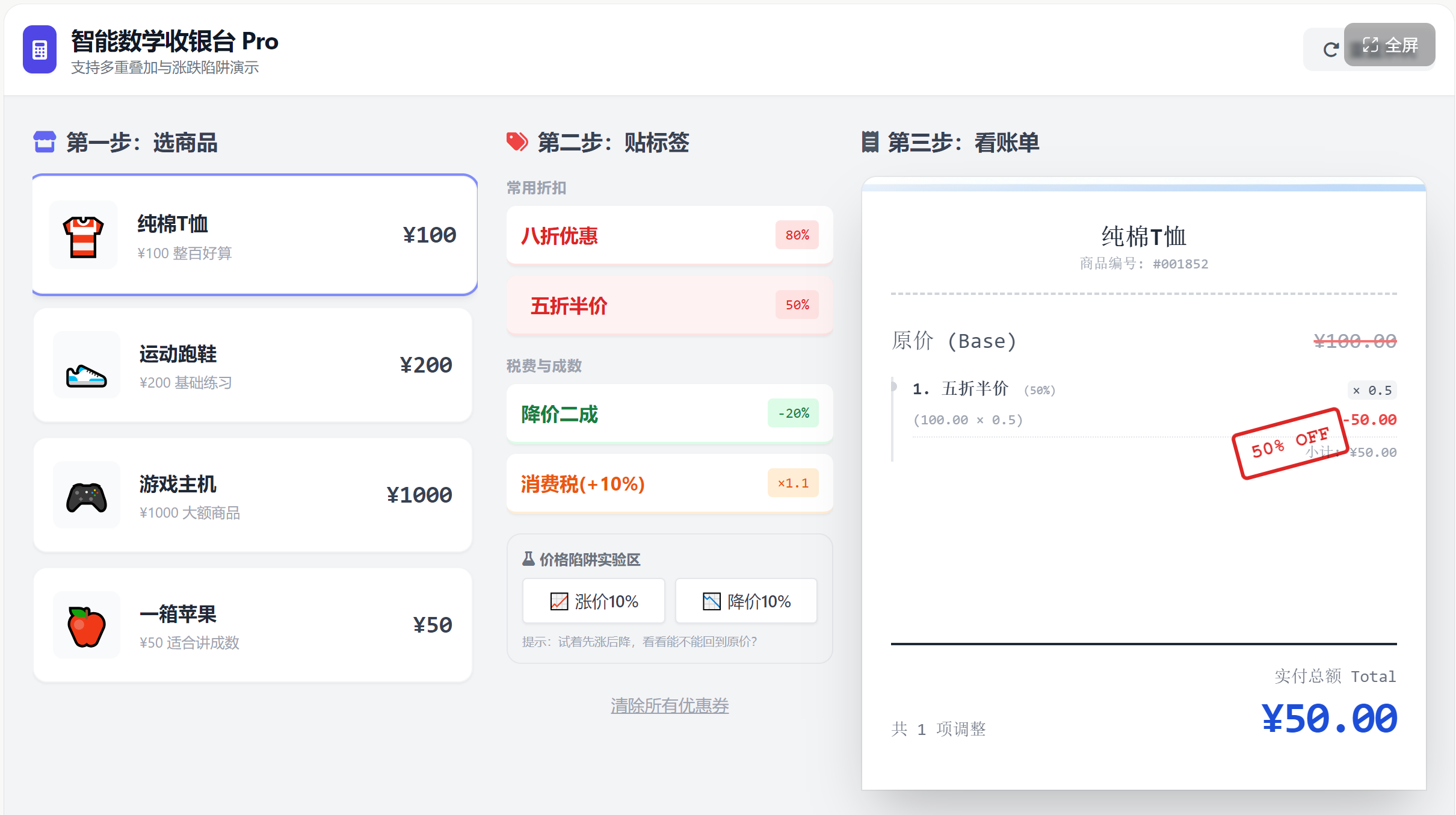1456x815 pixels.
Task: Toggle the 八折优惠 discount tag
Action: (668, 235)
